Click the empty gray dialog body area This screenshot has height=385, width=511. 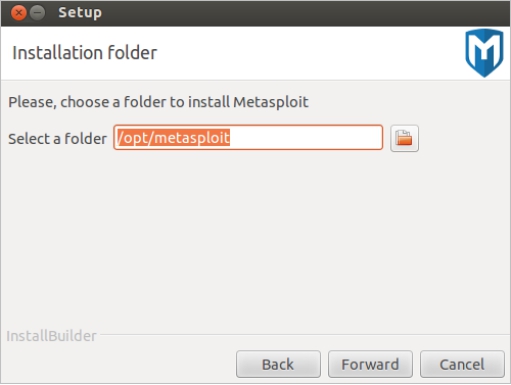click(255, 240)
